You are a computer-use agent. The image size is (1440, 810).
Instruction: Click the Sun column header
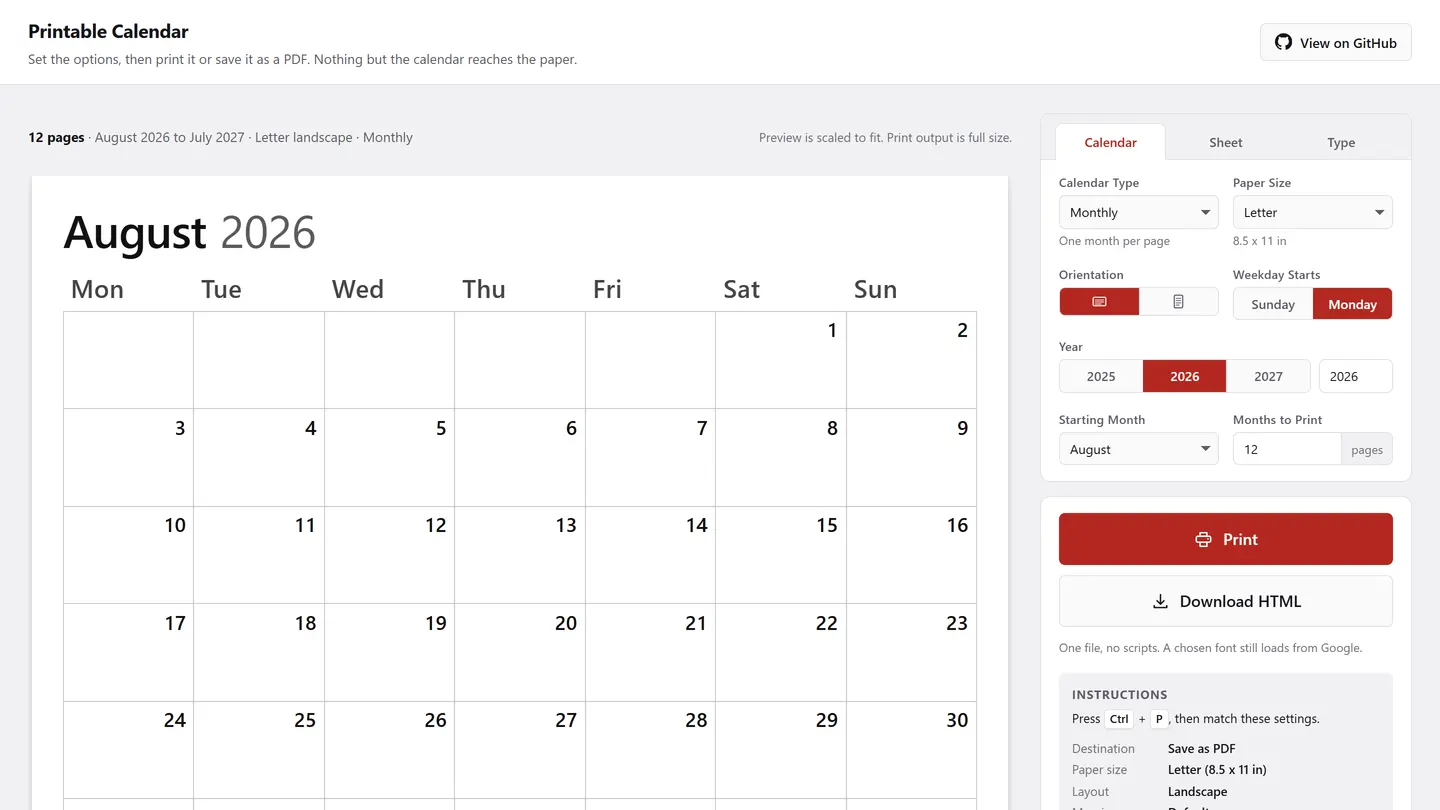coord(875,289)
